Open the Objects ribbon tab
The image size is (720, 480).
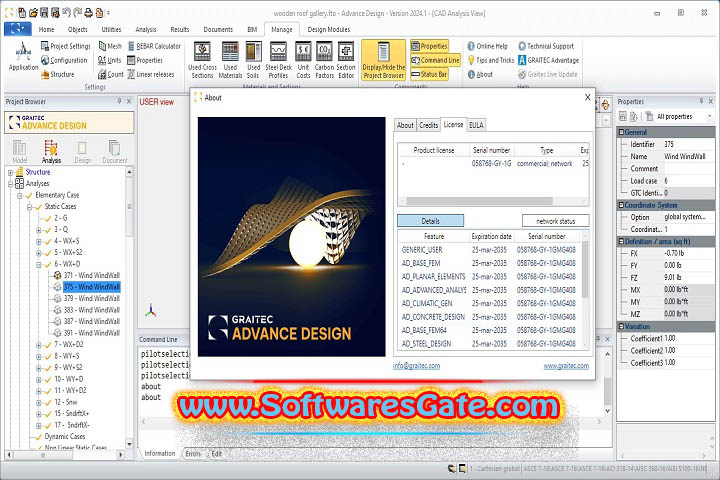78,29
